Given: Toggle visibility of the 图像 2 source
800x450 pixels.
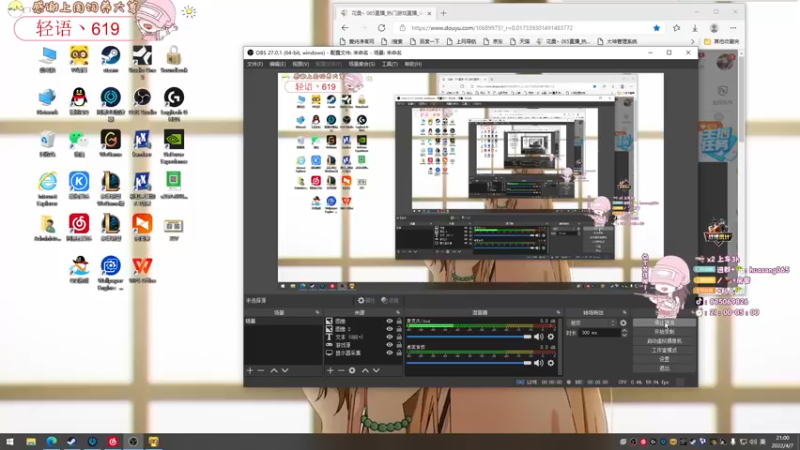Looking at the screenshot, I should (390, 329).
